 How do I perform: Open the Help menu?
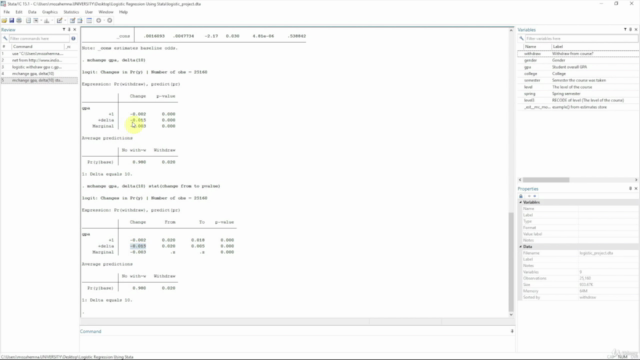point(123,12)
